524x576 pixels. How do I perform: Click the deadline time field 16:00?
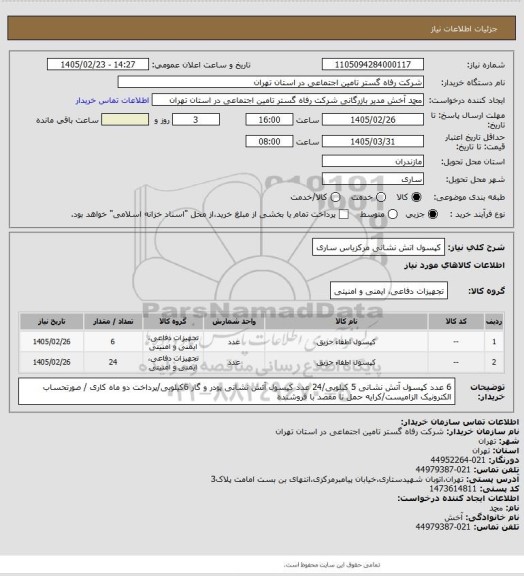click(x=269, y=120)
